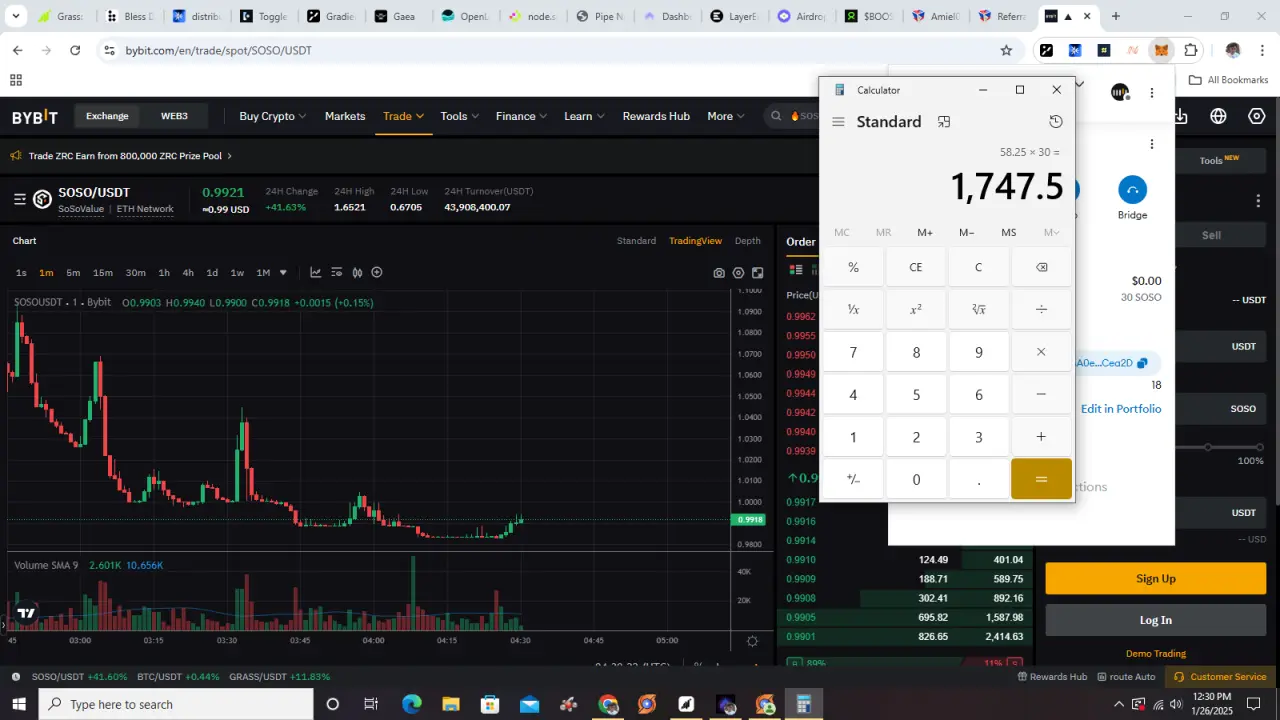
Task: Switch to the Standard chart view
Action: tap(636, 241)
